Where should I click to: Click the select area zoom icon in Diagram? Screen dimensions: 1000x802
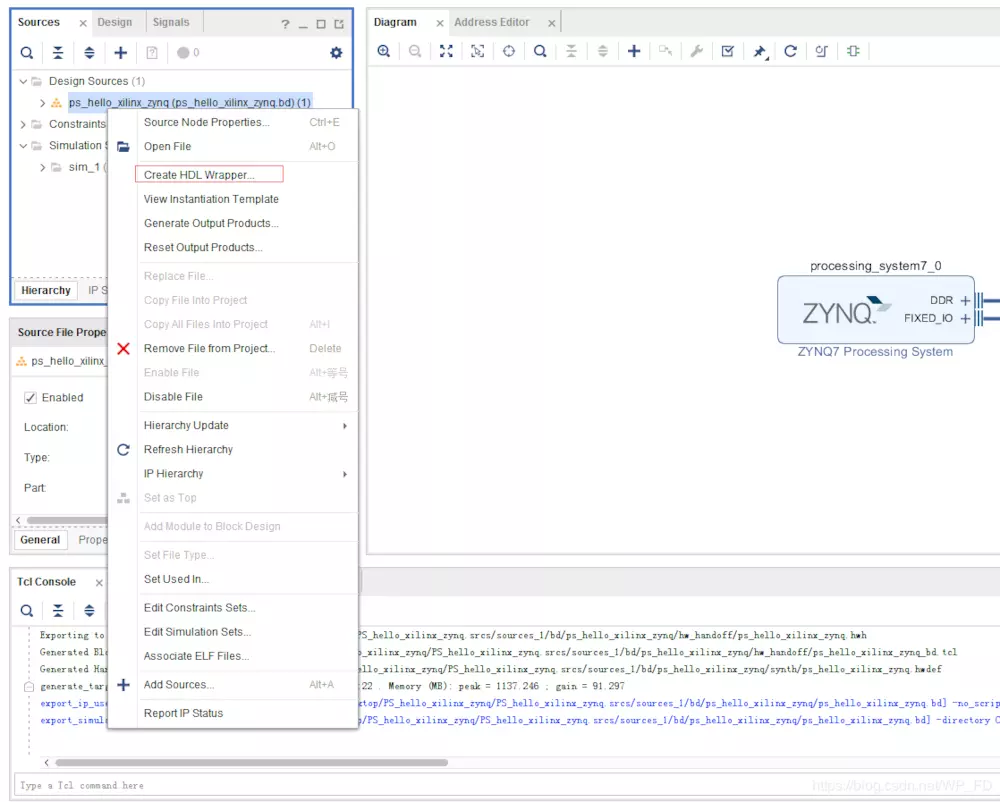(478, 51)
